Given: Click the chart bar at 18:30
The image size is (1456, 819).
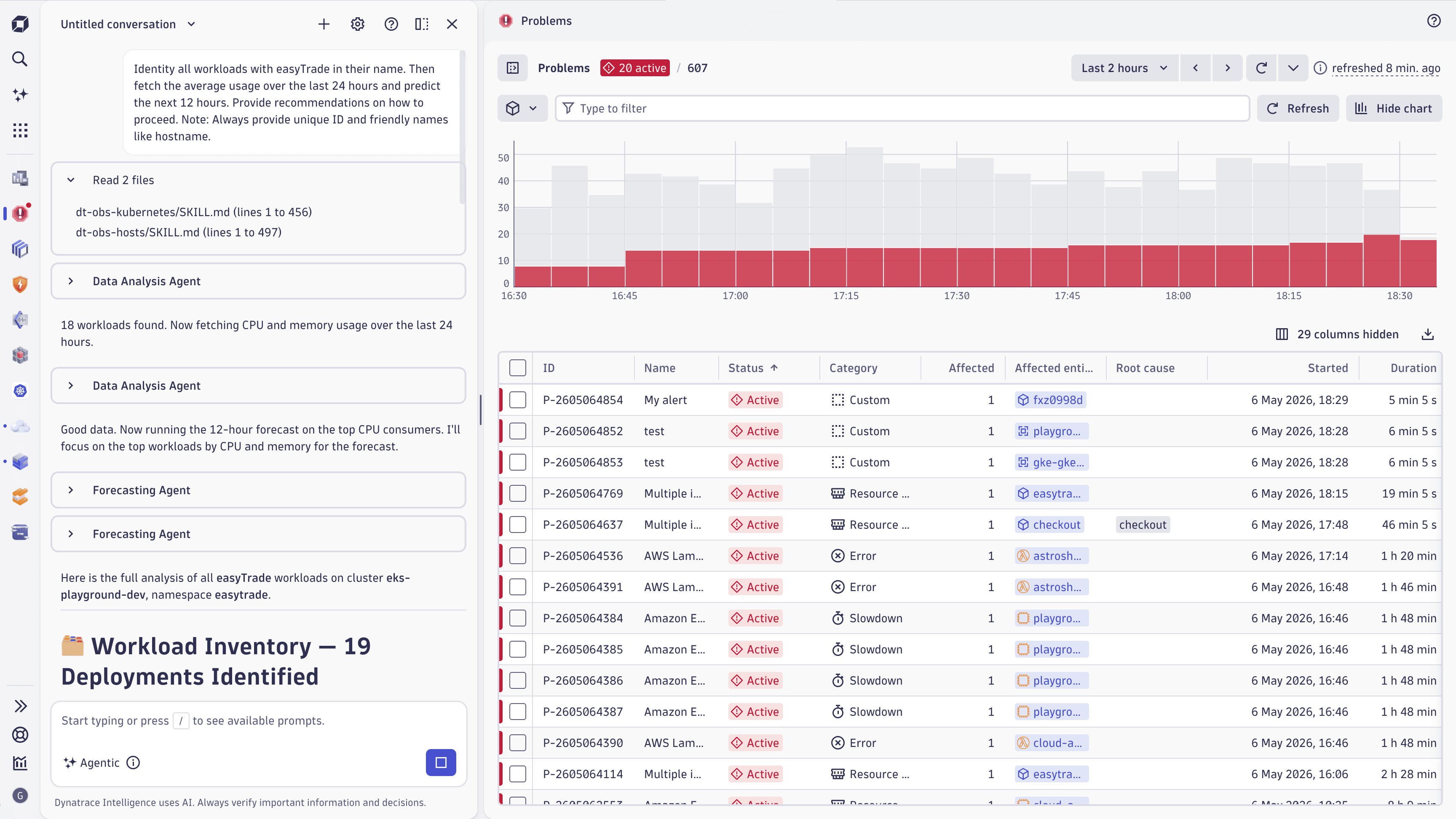Looking at the screenshot, I should [x=1419, y=263].
